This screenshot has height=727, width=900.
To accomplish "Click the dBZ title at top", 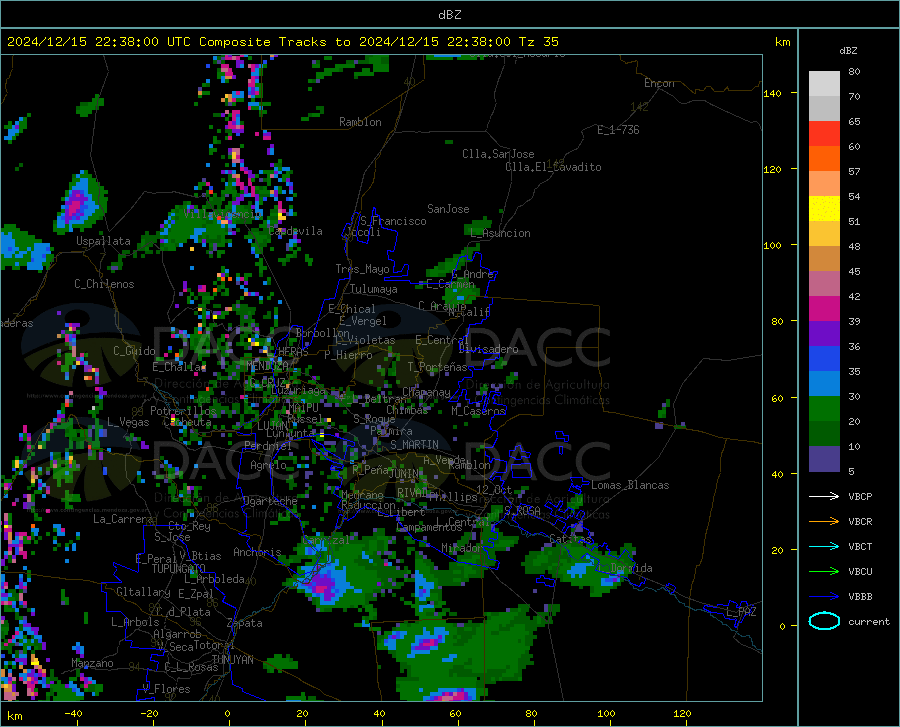I will (449, 15).
